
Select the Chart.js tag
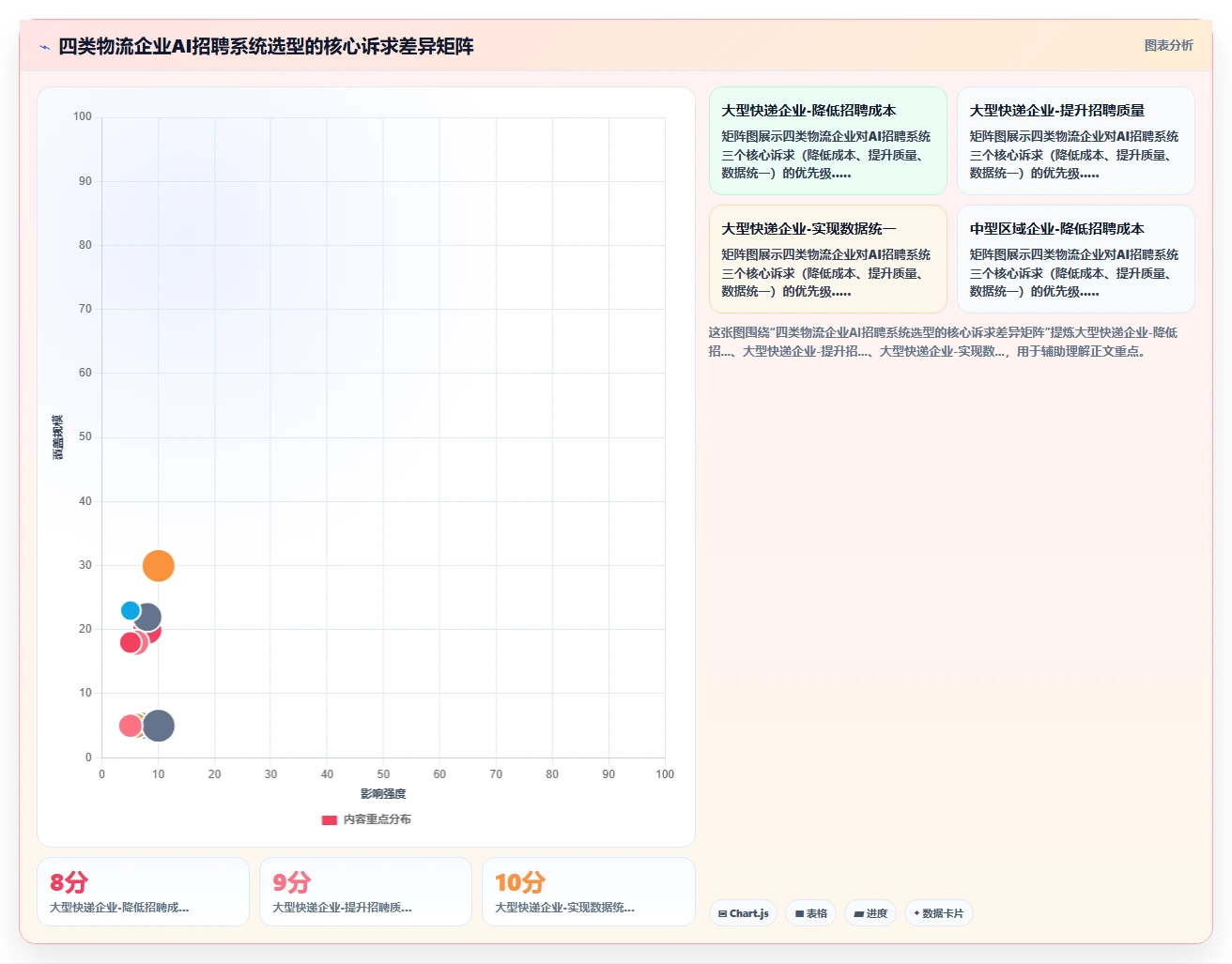pos(743,913)
